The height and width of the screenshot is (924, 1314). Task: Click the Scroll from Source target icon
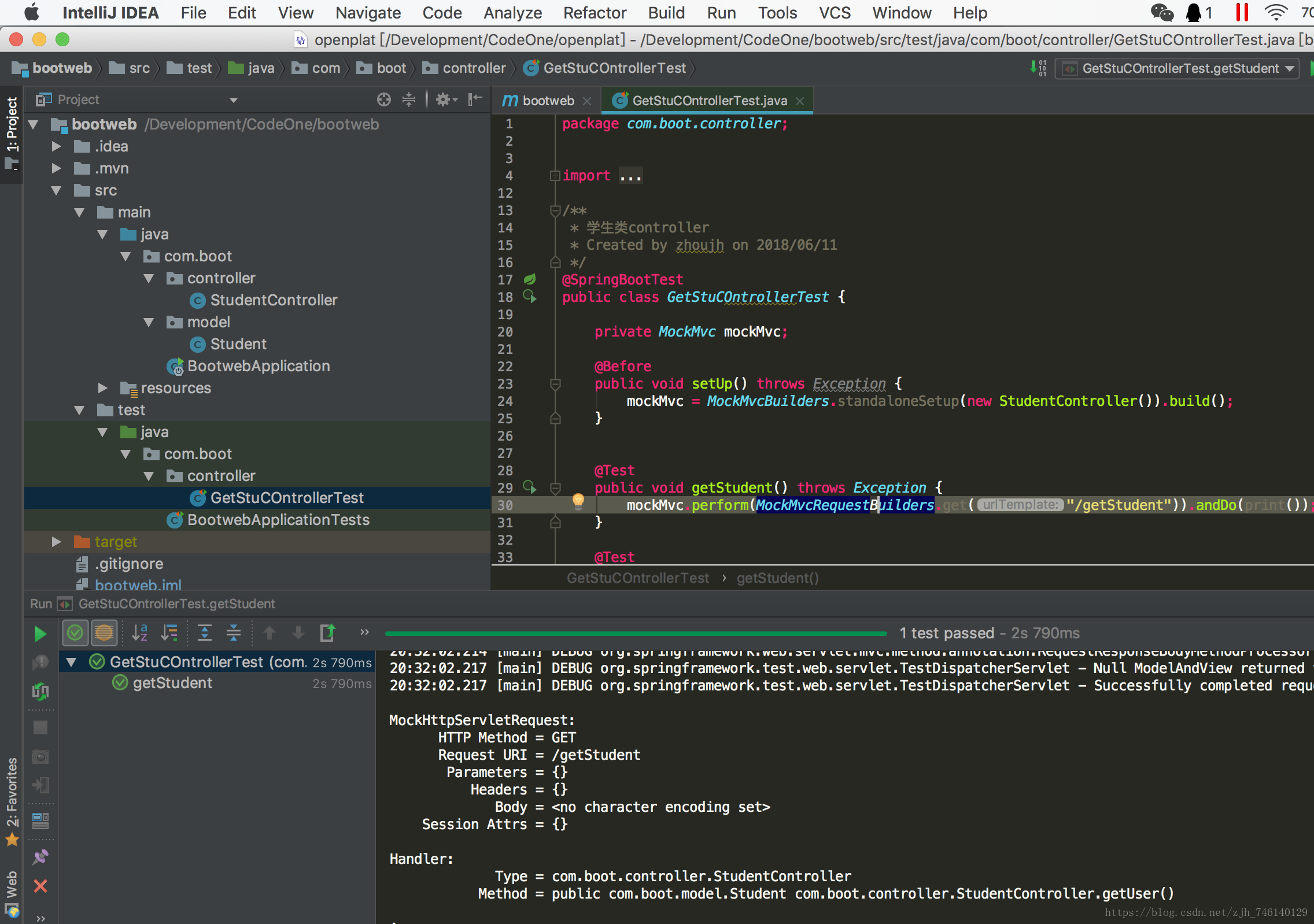pyautogui.click(x=384, y=99)
